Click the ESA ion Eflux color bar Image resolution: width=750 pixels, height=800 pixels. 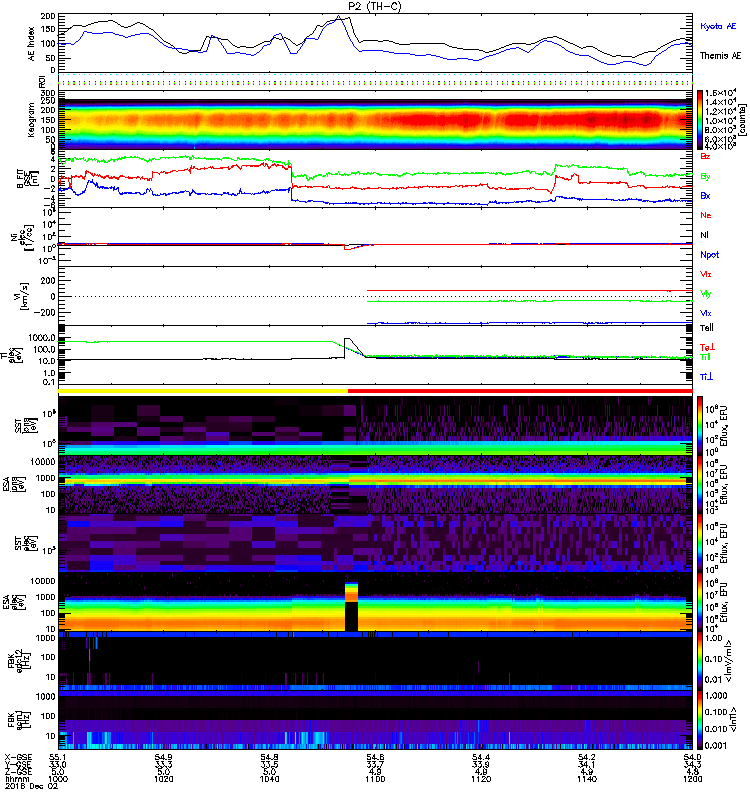[x=700, y=484]
